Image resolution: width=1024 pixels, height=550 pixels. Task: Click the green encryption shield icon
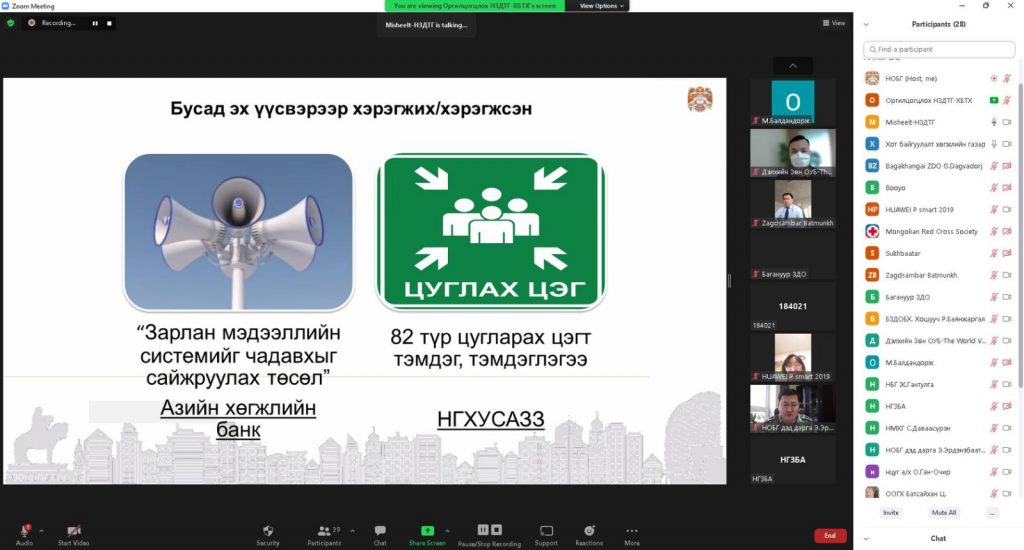point(11,23)
